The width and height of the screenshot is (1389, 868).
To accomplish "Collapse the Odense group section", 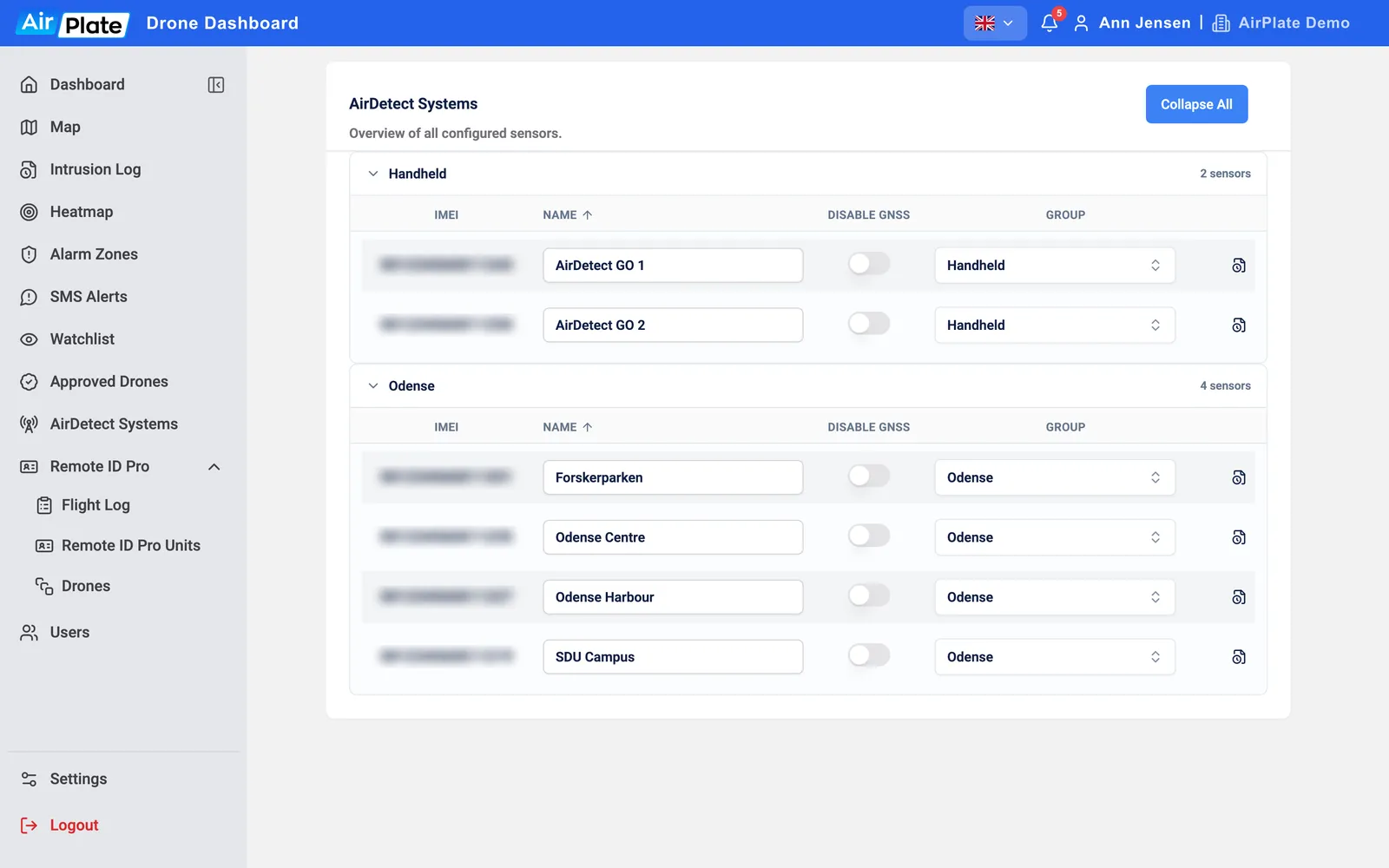I will click(373, 385).
